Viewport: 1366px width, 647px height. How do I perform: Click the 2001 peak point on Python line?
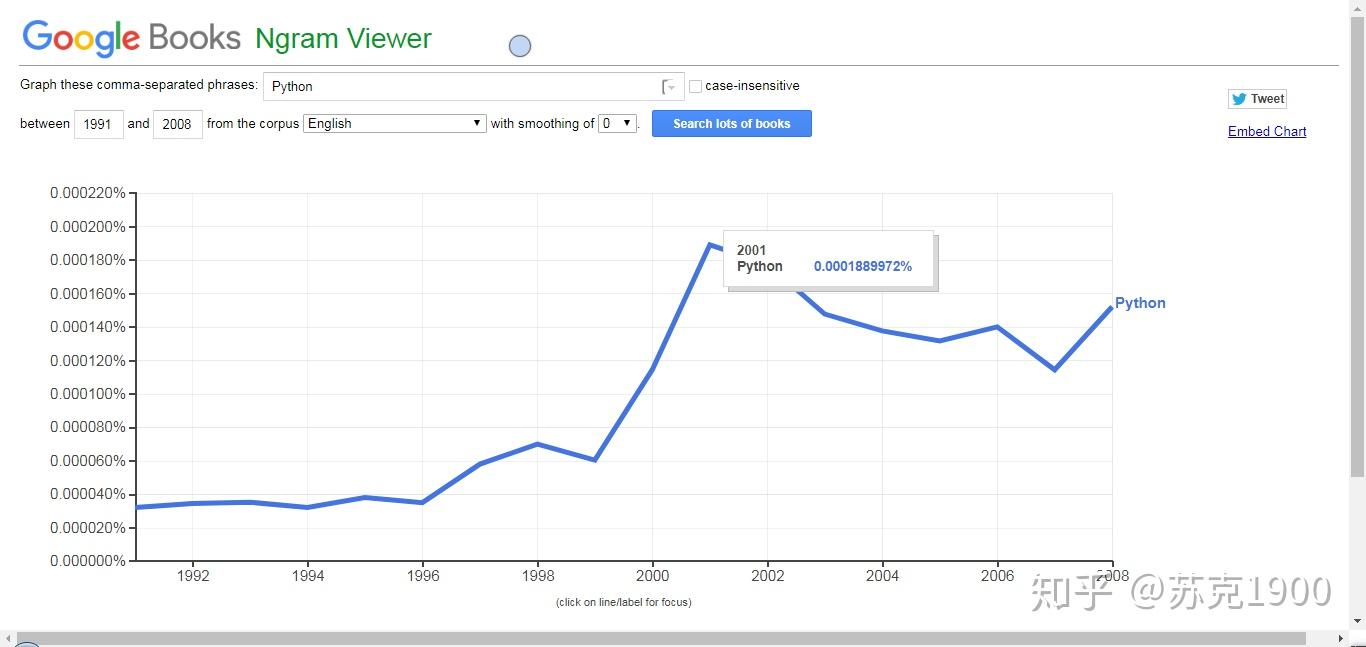coord(710,244)
